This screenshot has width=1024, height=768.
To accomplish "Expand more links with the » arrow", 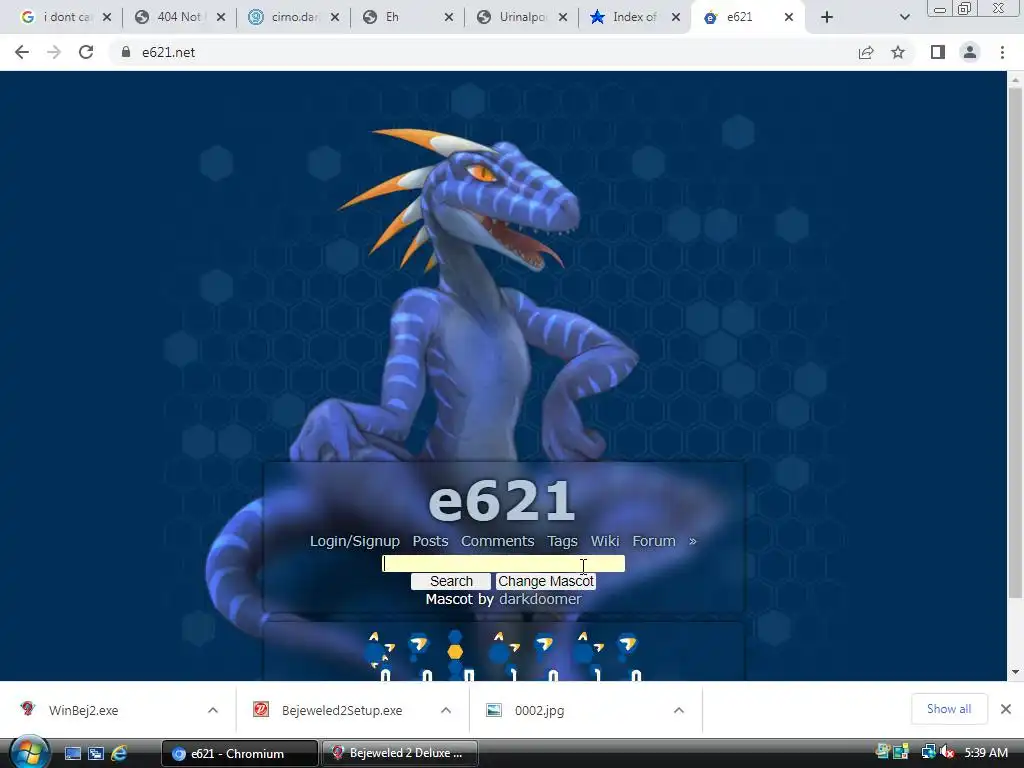I will click(693, 541).
